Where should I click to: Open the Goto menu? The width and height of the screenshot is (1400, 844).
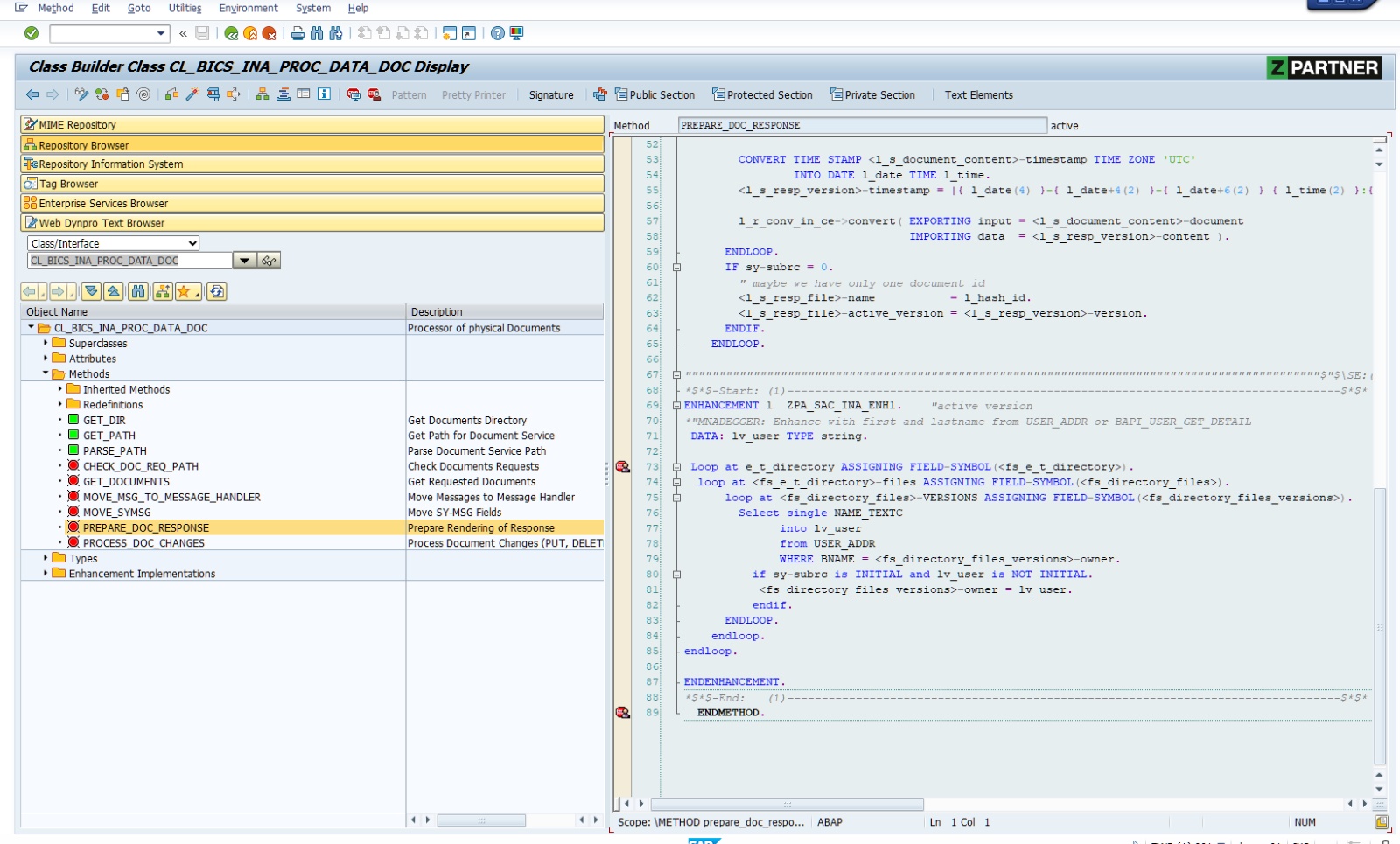139,8
